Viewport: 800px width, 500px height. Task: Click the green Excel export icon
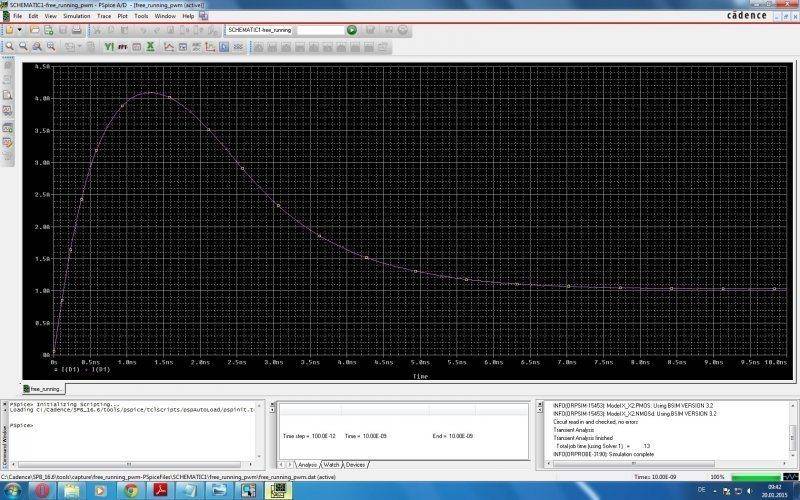[x=150, y=46]
